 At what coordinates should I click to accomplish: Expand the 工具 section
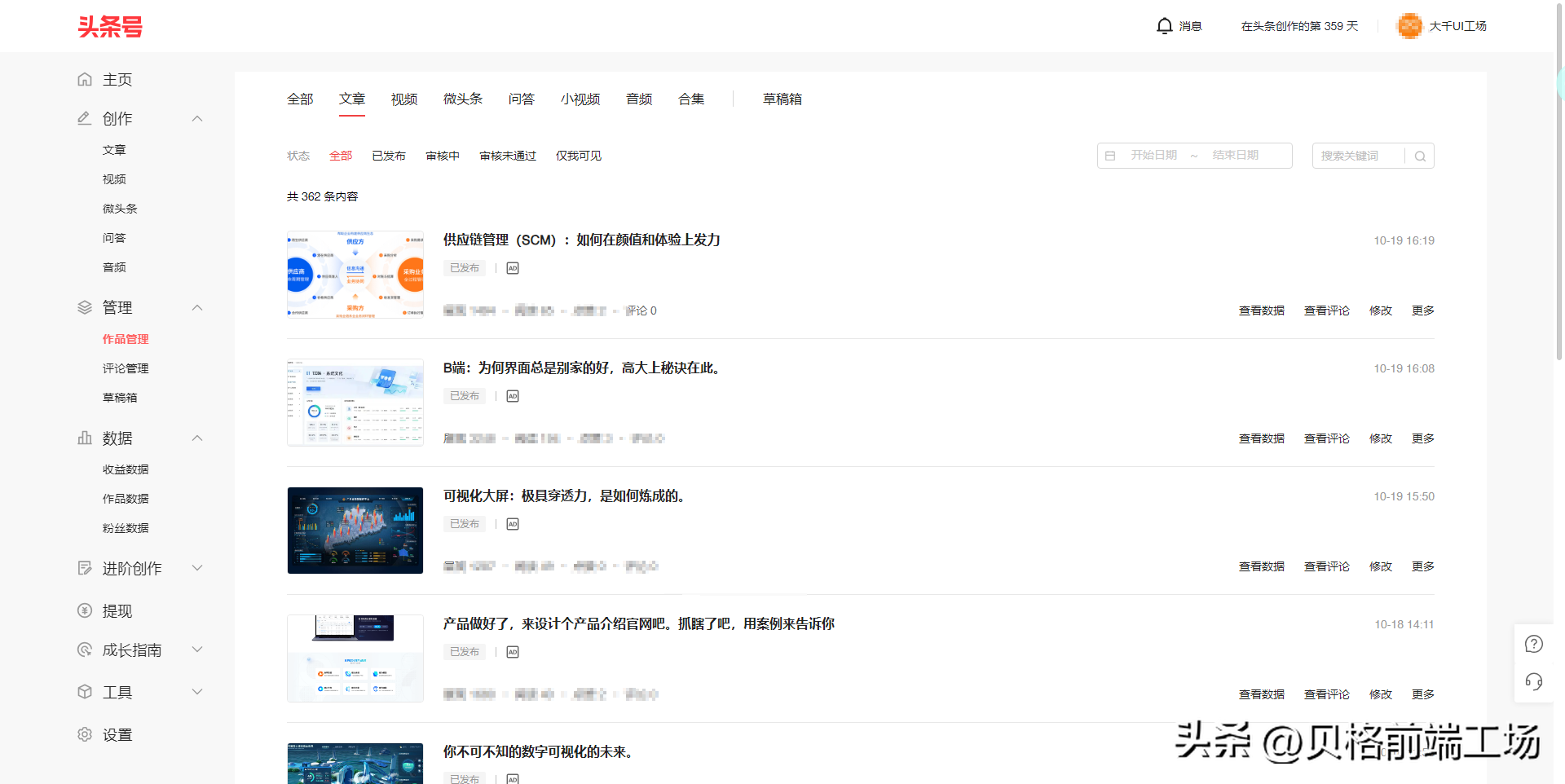click(x=197, y=692)
